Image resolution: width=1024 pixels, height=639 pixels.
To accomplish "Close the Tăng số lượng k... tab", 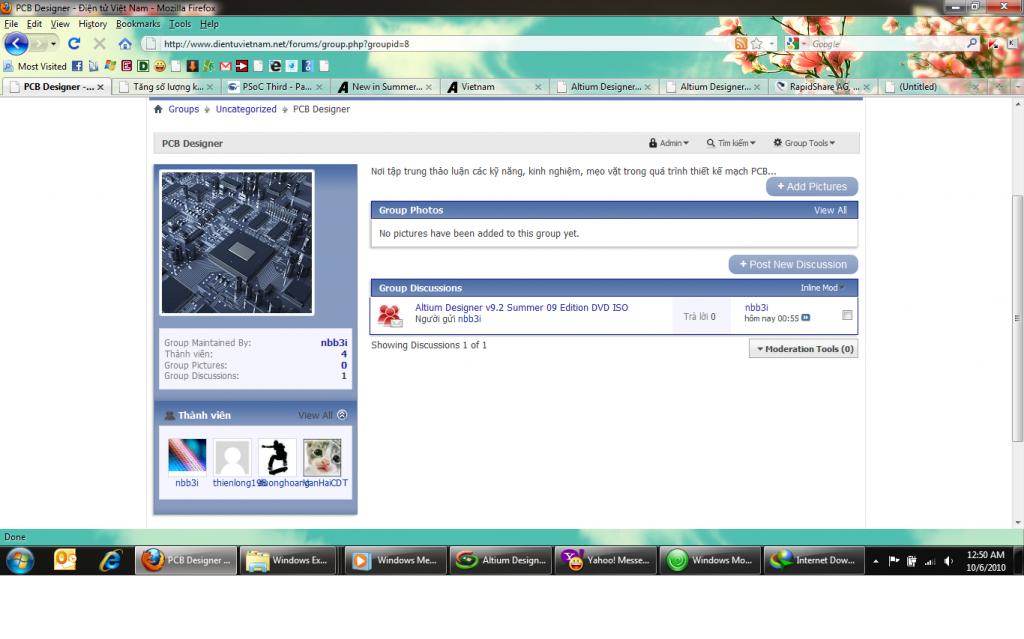I will click(x=210, y=86).
